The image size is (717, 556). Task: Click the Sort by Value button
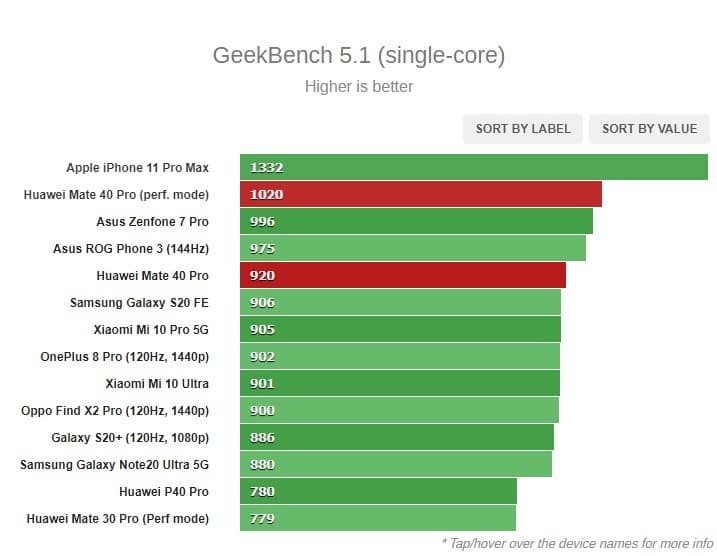649,128
